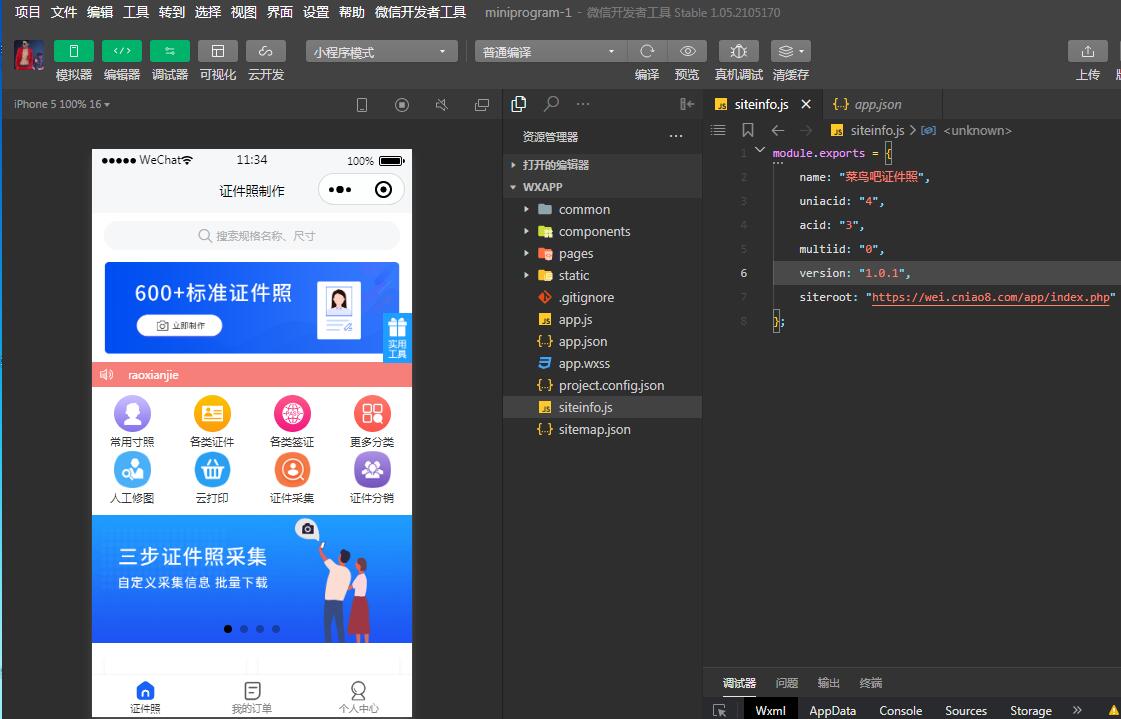Open real device debugging bug icon
The image size is (1121, 719).
click(738, 51)
